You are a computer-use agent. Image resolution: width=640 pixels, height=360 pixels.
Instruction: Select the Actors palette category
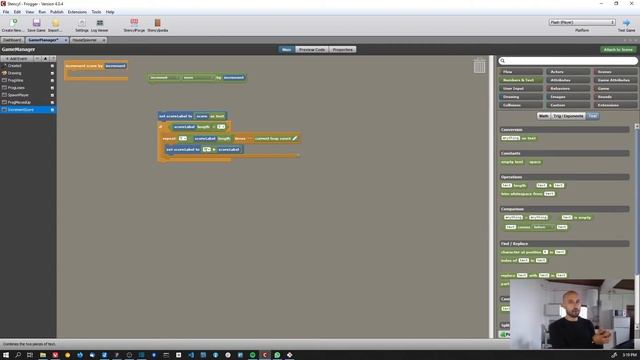568,72
